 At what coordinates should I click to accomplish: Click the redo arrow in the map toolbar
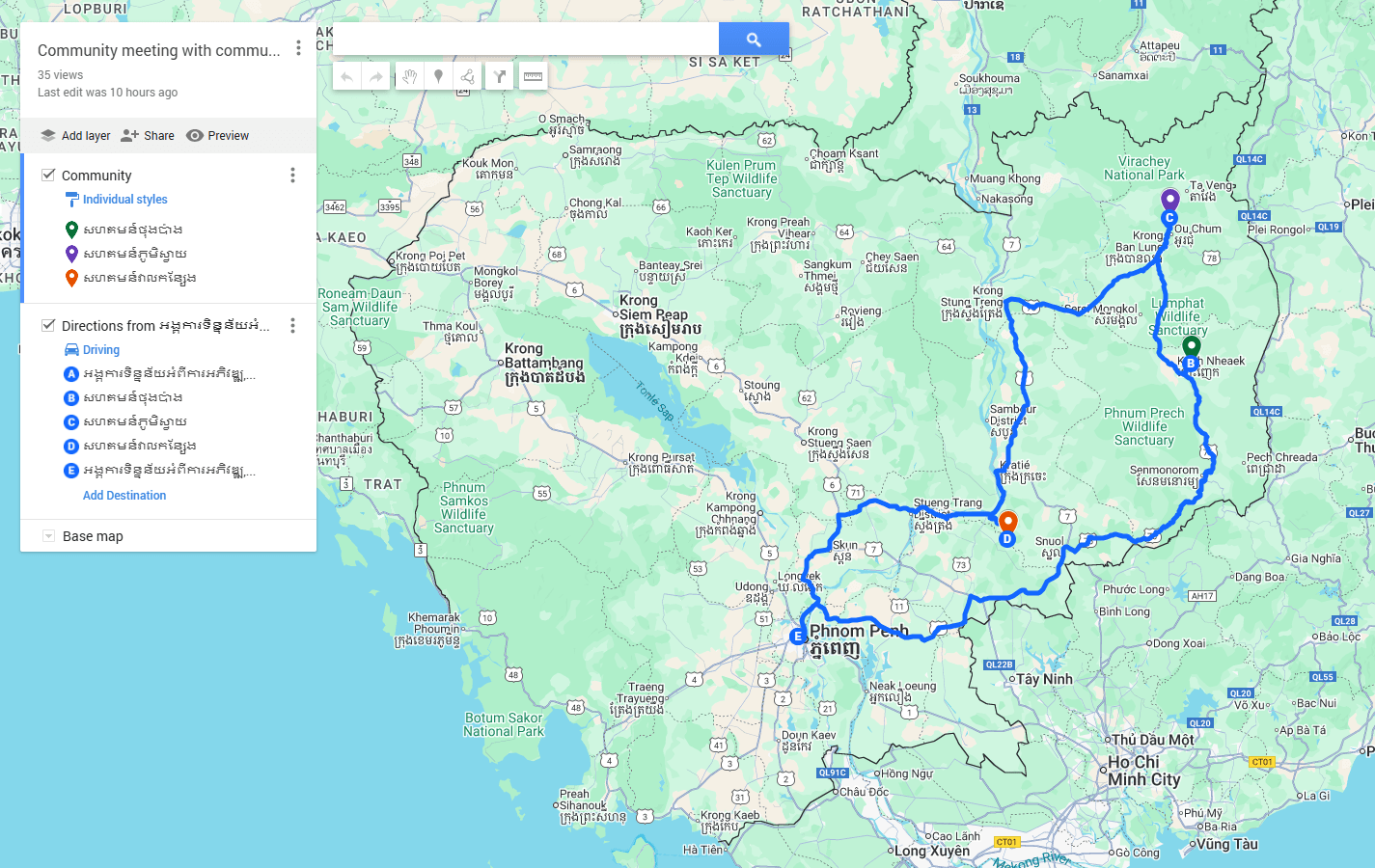click(x=376, y=76)
